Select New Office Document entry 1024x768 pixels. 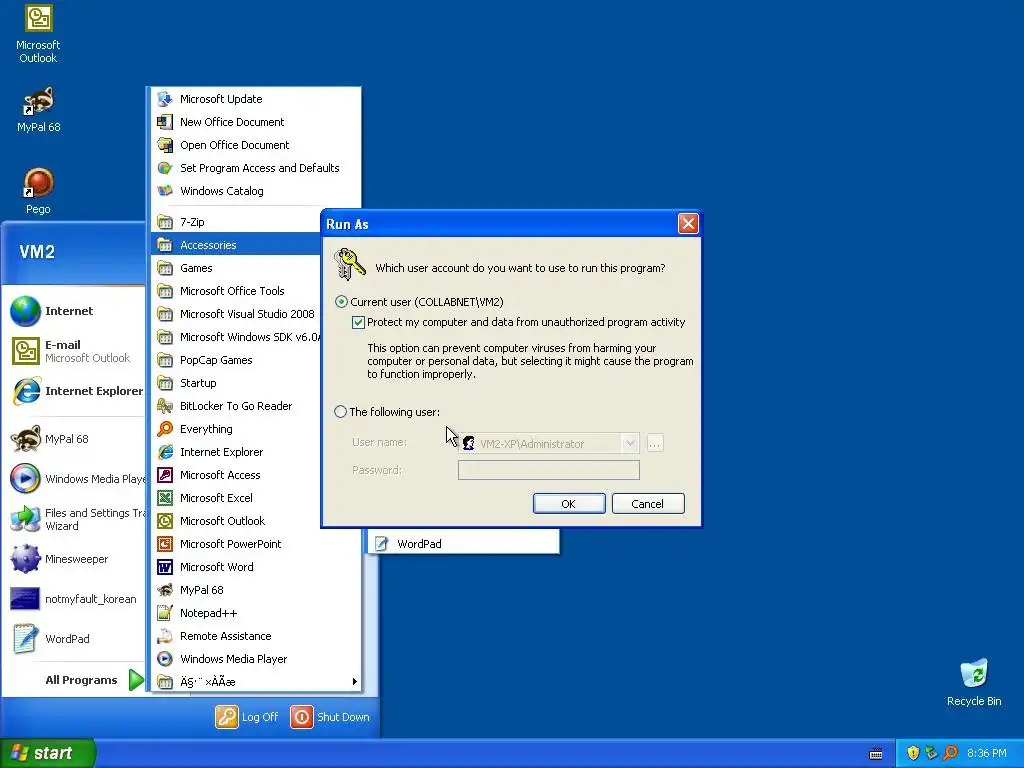257,121
